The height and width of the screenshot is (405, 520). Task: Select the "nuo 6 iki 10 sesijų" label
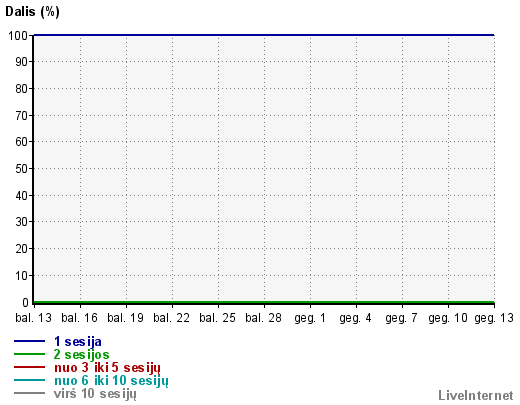(111, 381)
